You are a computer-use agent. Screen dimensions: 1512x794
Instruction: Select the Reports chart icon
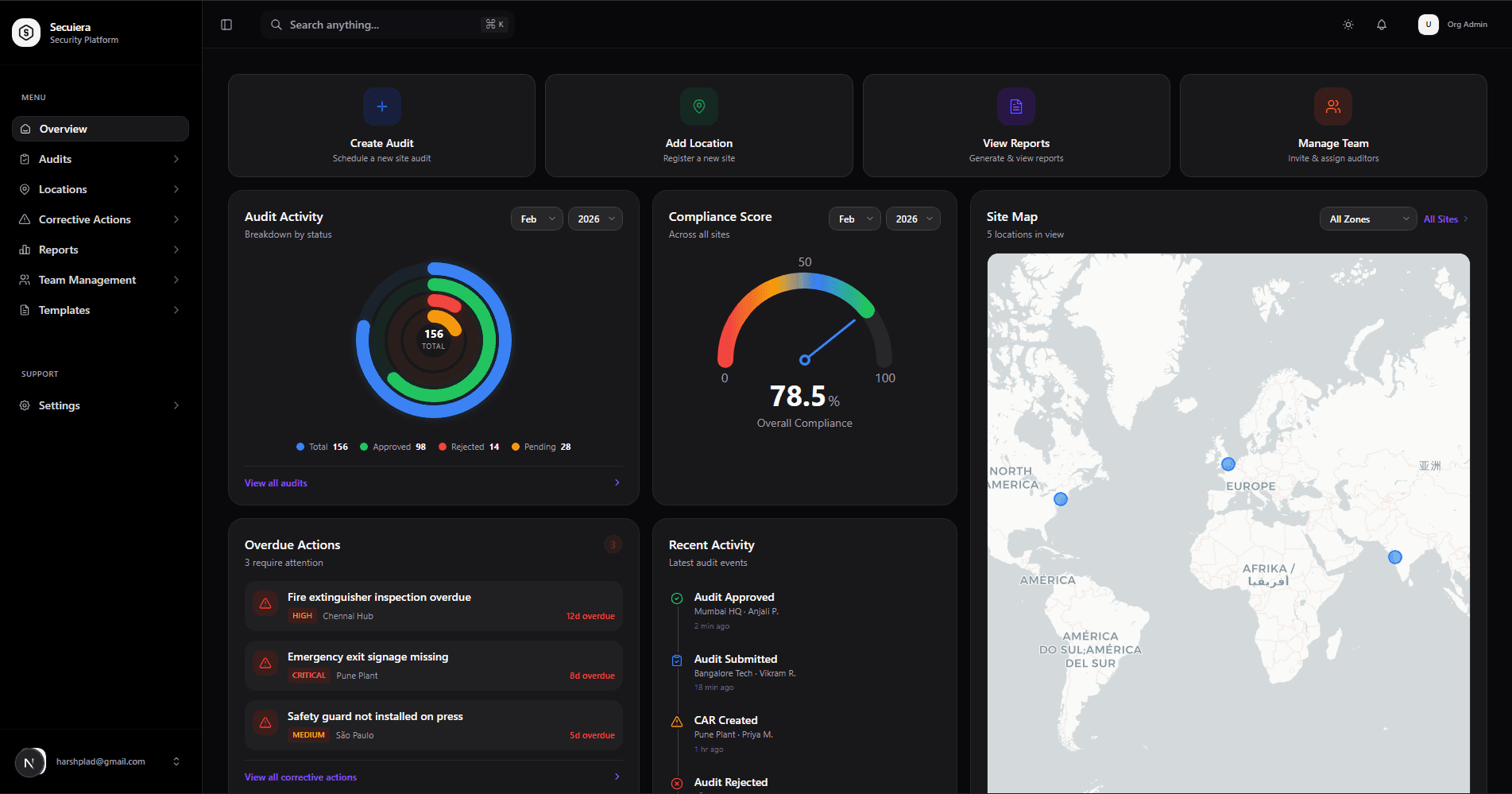25,249
